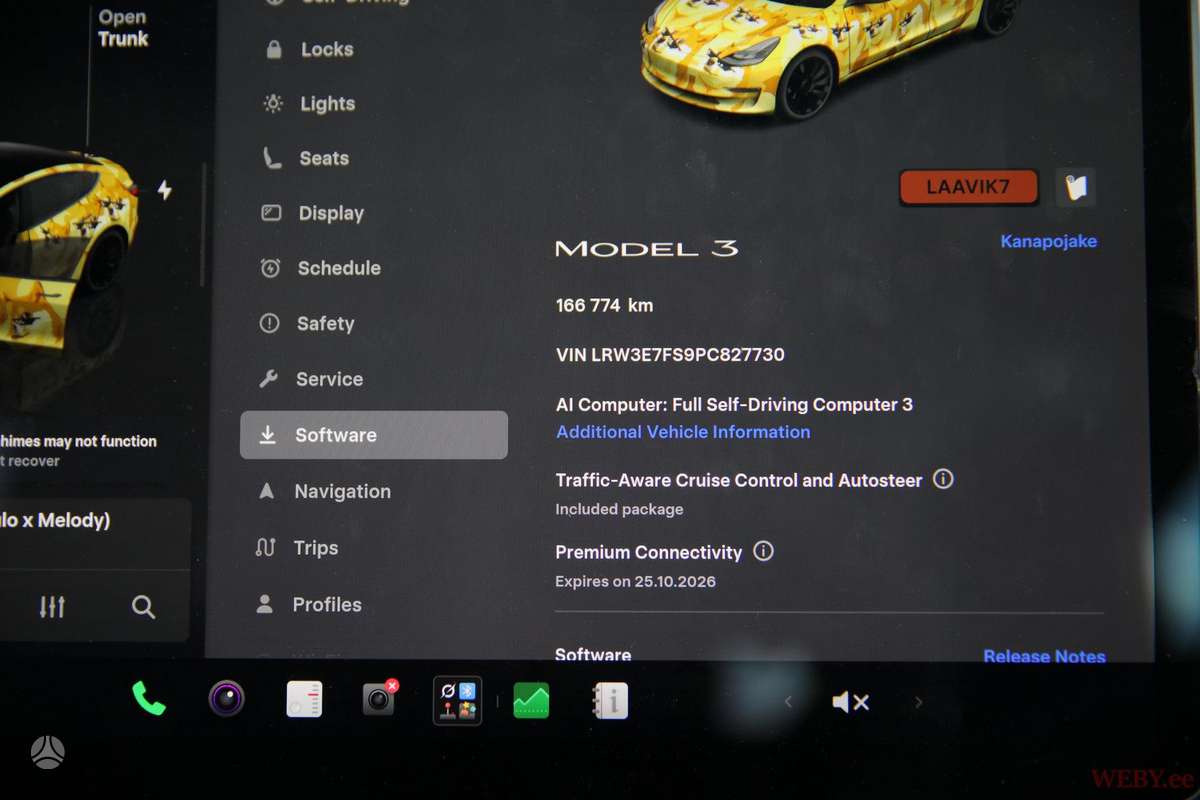Tap the charging lightning bolt icon
This screenshot has height=800, width=1200.
[x=164, y=190]
